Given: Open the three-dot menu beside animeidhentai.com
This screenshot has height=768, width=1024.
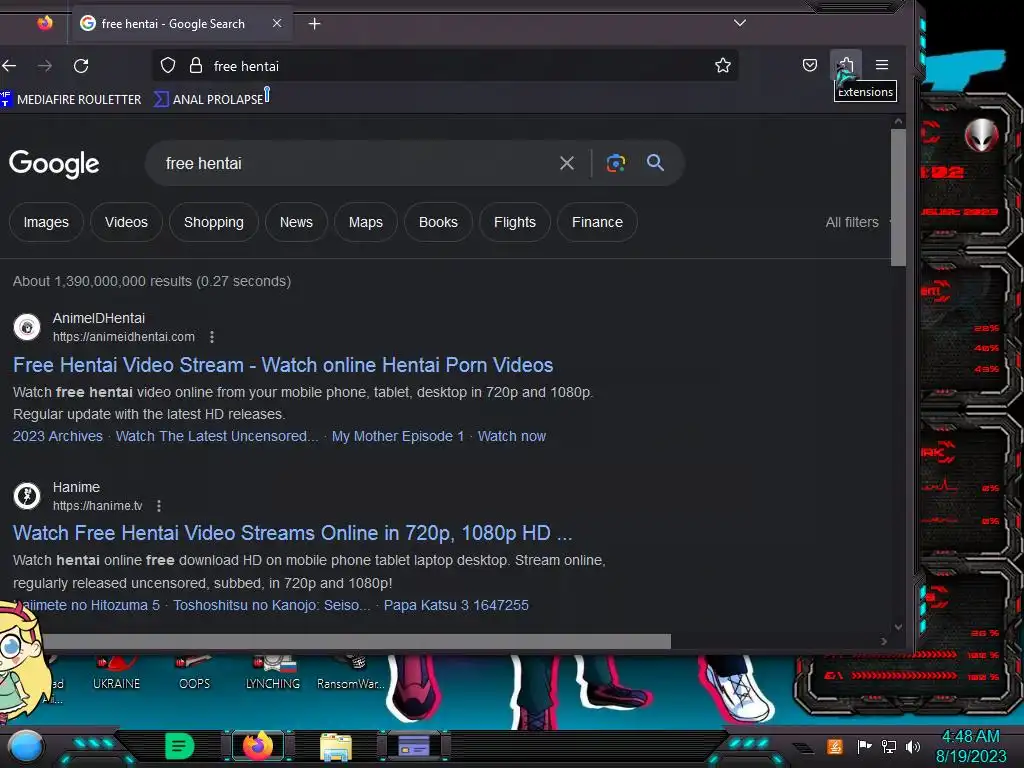Looking at the screenshot, I should 212,337.
